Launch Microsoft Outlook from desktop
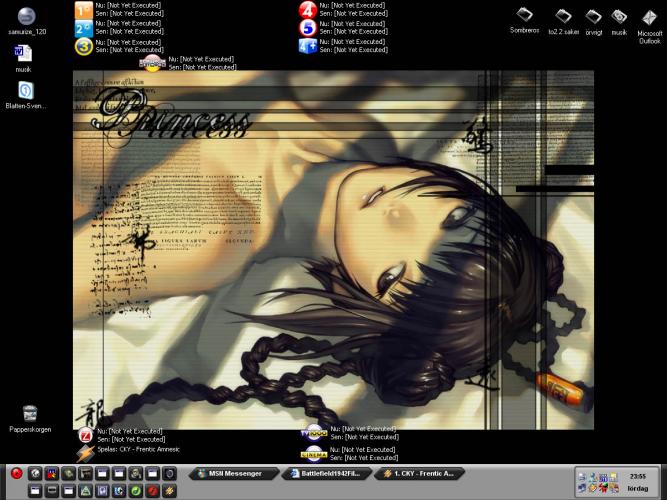 click(649, 18)
